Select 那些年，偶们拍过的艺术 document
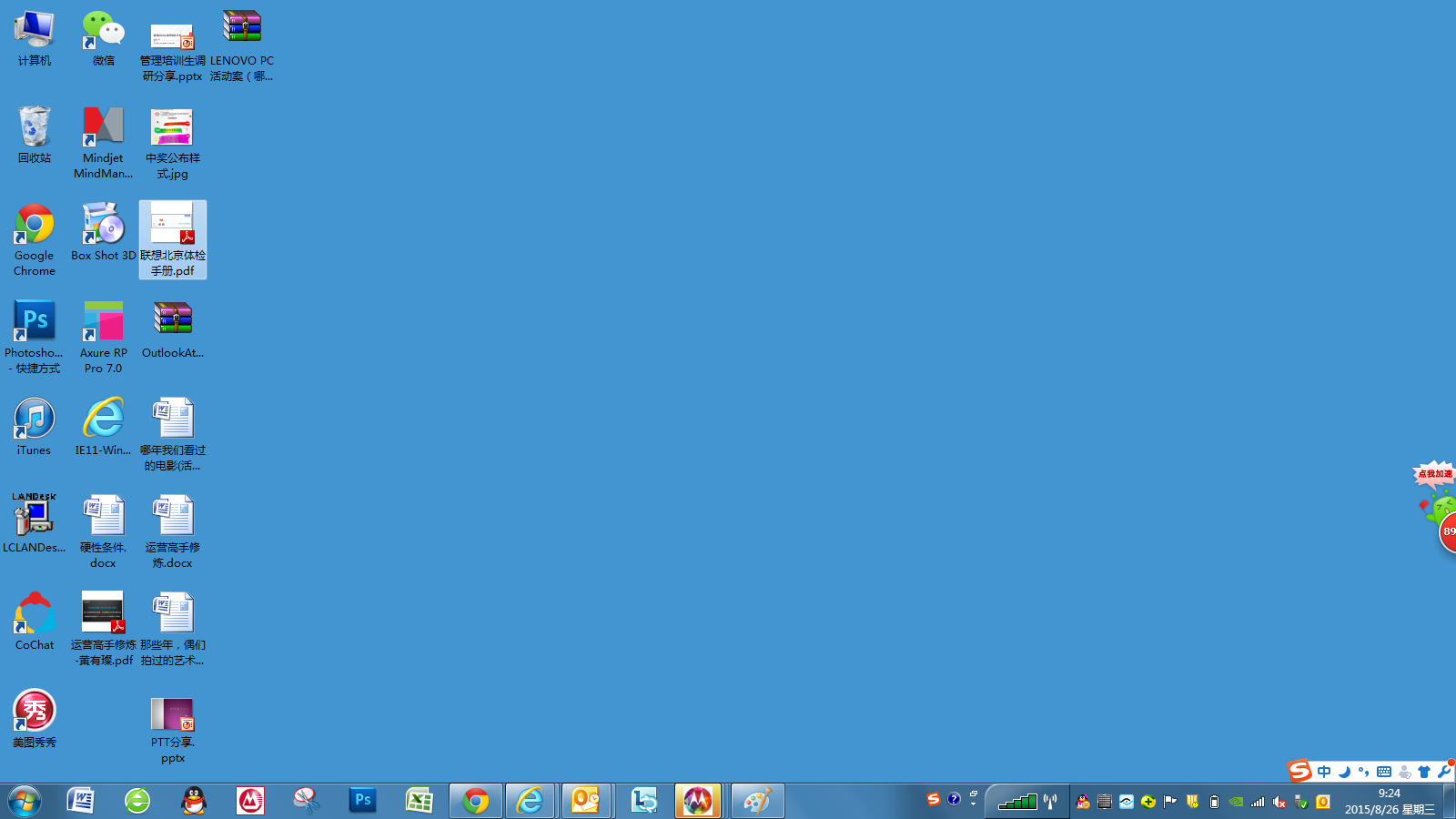The width and height of the screenshot is (1456, 819). coord(173,630)
